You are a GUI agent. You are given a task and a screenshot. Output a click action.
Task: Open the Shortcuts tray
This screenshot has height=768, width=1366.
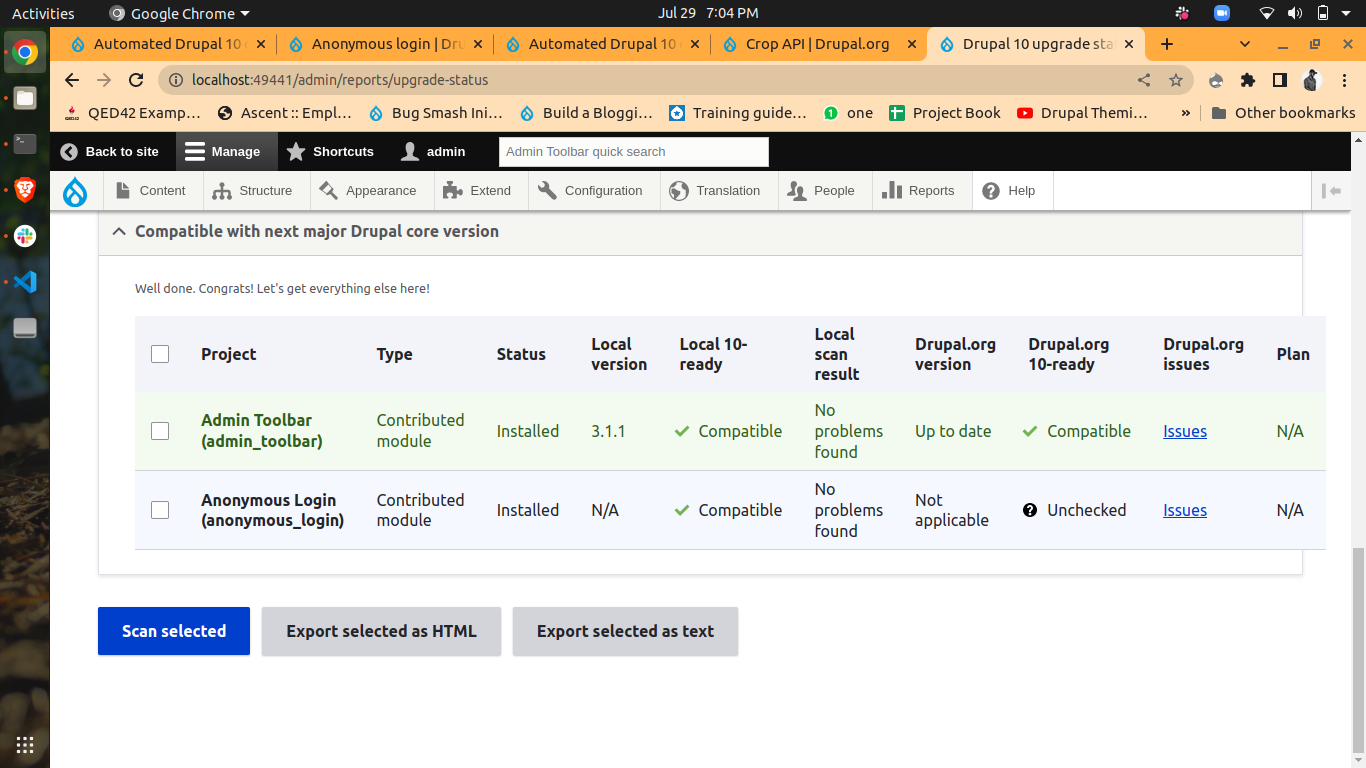coord(330,152)
